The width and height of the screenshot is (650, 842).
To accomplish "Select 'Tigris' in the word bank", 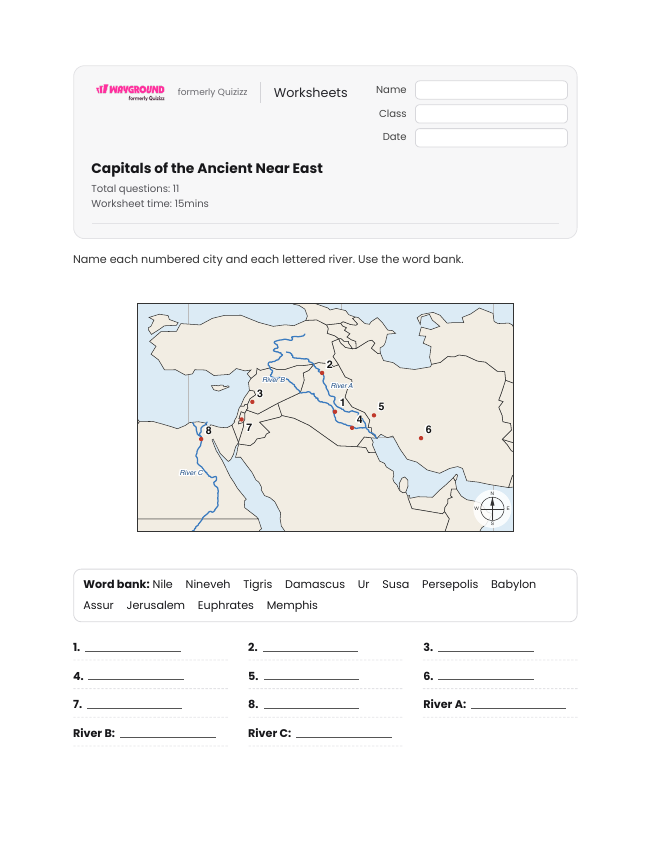I will pyautogui.click(x=258, y=584).
